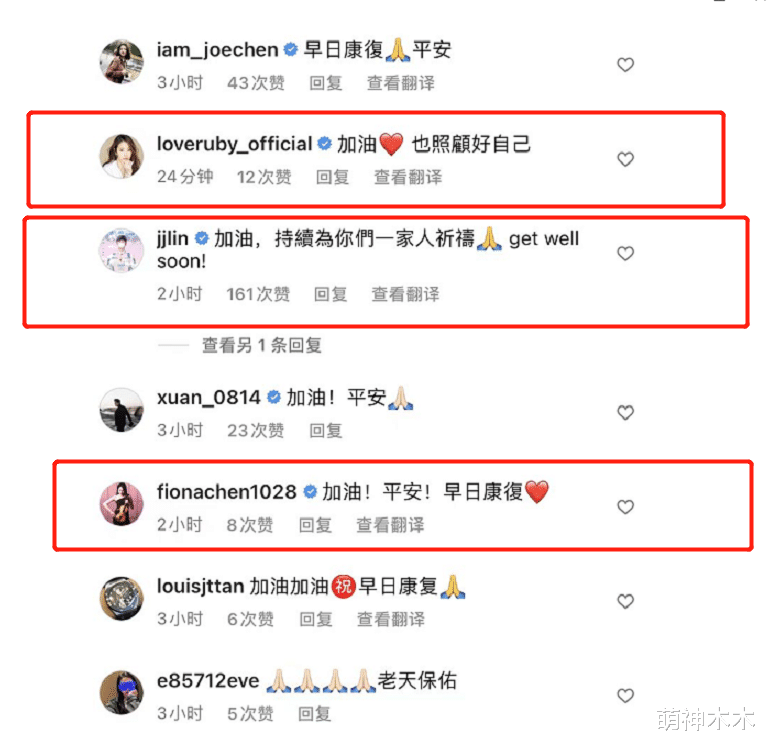Like iam_joechen's comment with the heart
This screenshot has height=748, width=768.
[625, 65]
